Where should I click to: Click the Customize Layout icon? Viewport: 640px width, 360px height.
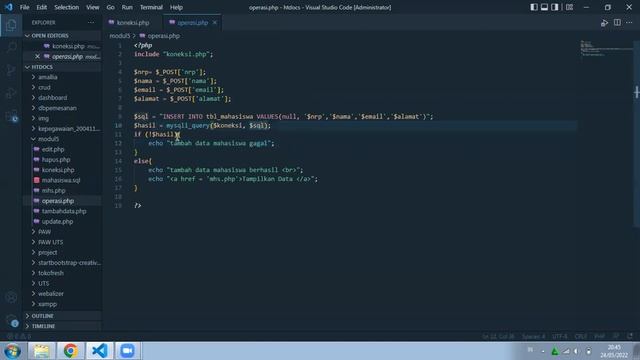569,7
